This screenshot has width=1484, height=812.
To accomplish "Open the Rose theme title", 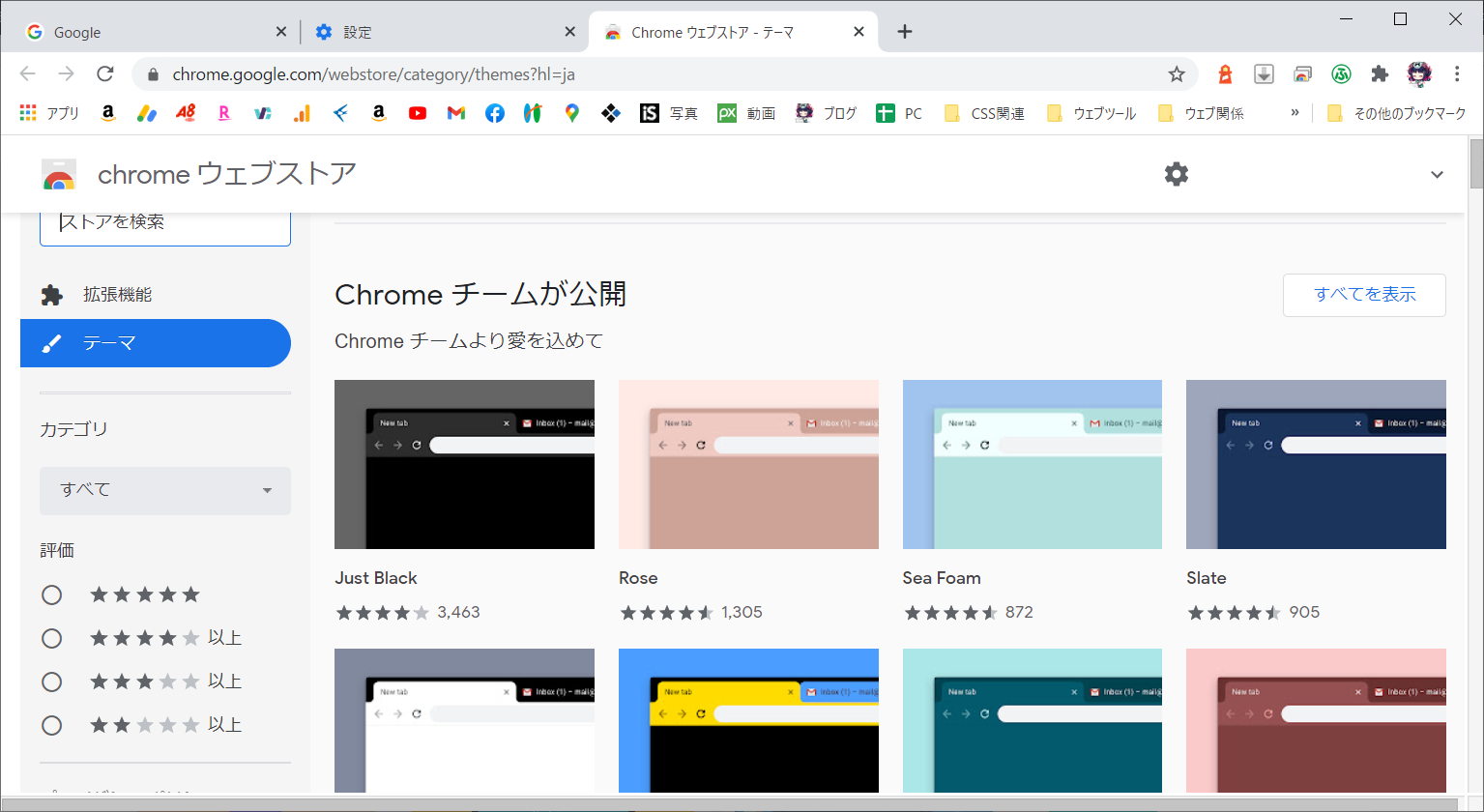I will (x=638, y=578).
